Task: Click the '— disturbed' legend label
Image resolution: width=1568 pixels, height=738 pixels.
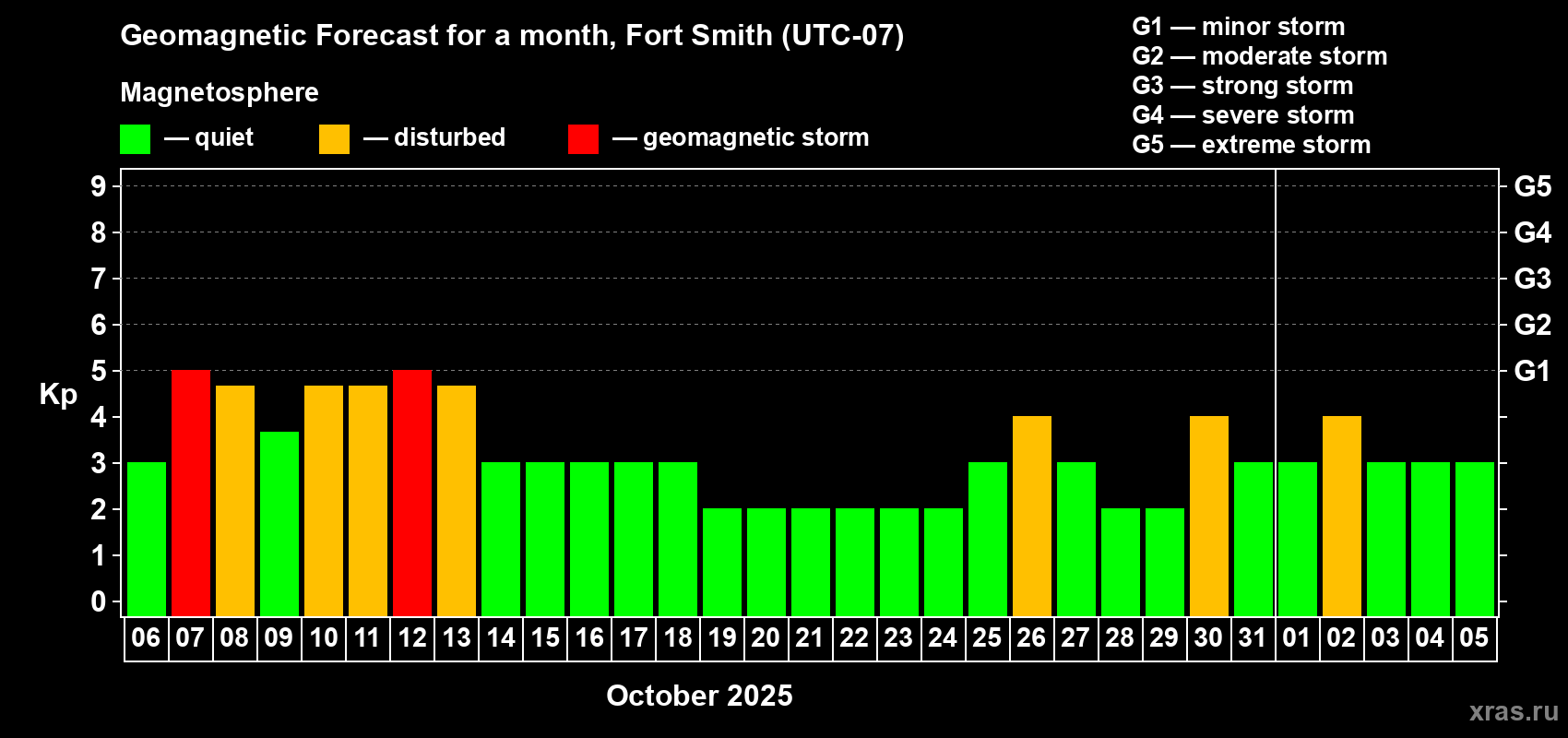Action: click(x=434, y=137)
